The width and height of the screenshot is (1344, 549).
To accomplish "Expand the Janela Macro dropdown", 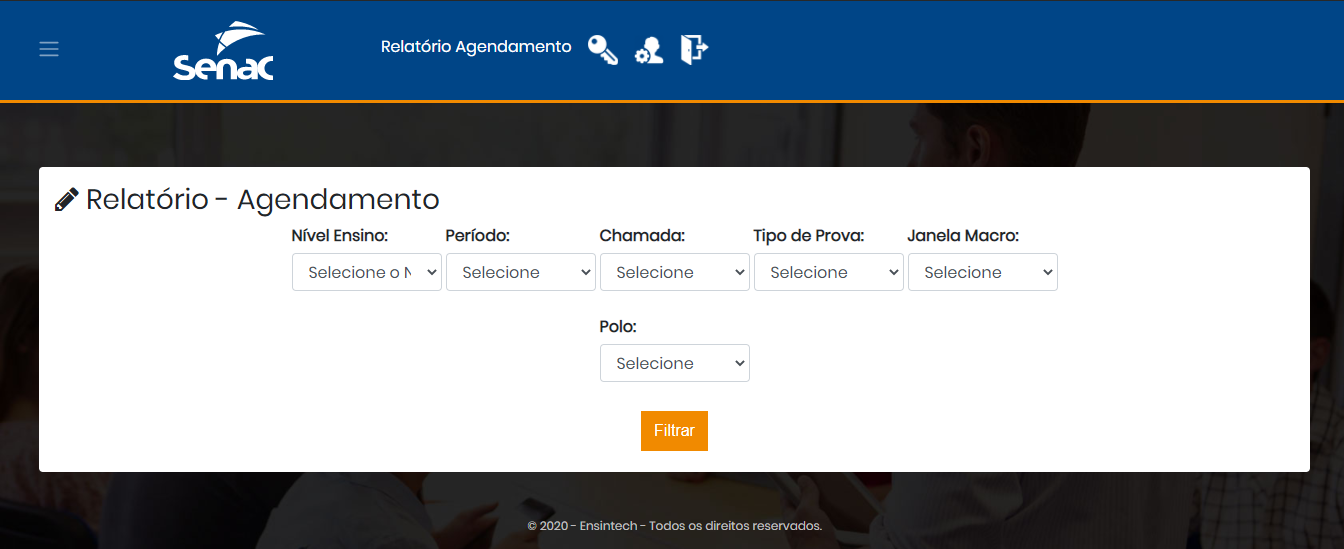I will [983, 272].
